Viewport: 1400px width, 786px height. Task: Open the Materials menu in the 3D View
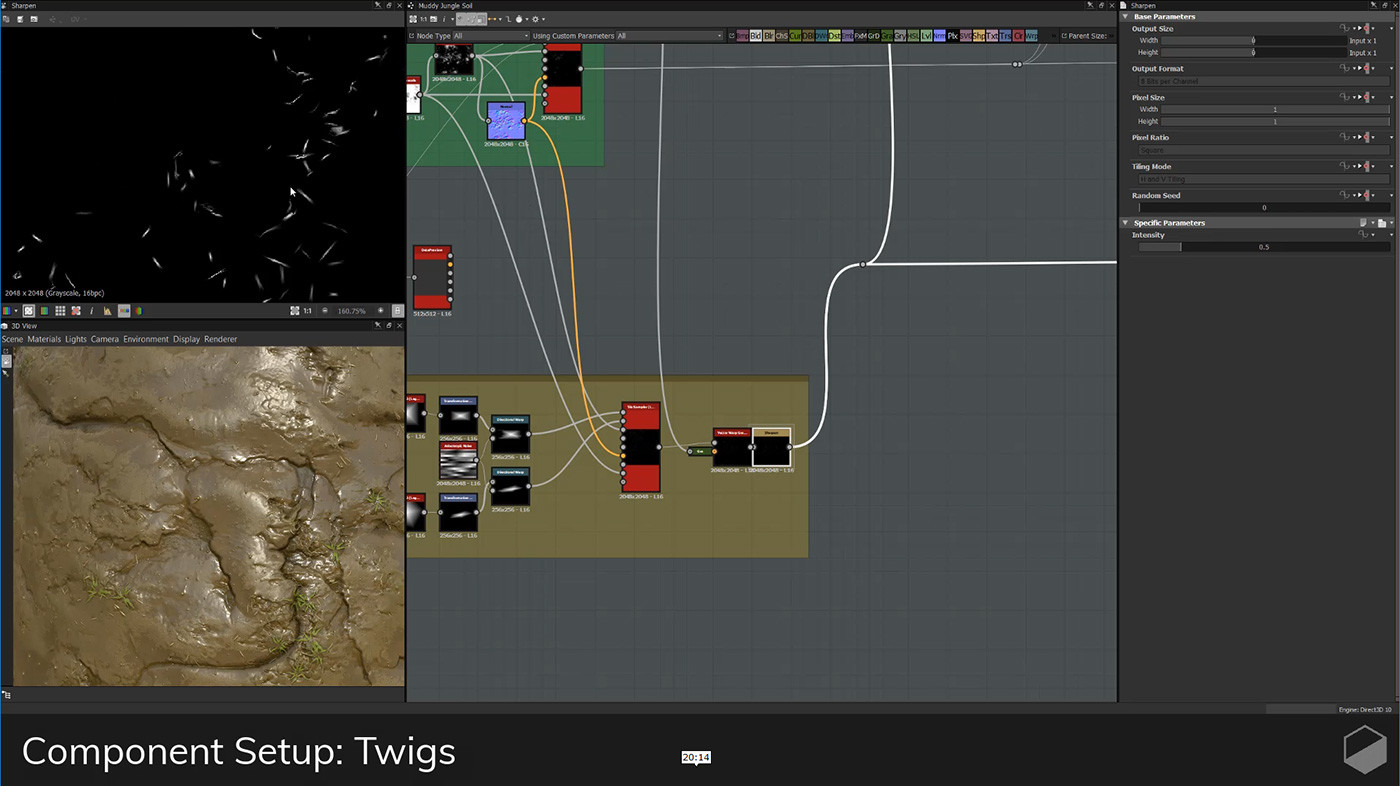tap(44, 339)
